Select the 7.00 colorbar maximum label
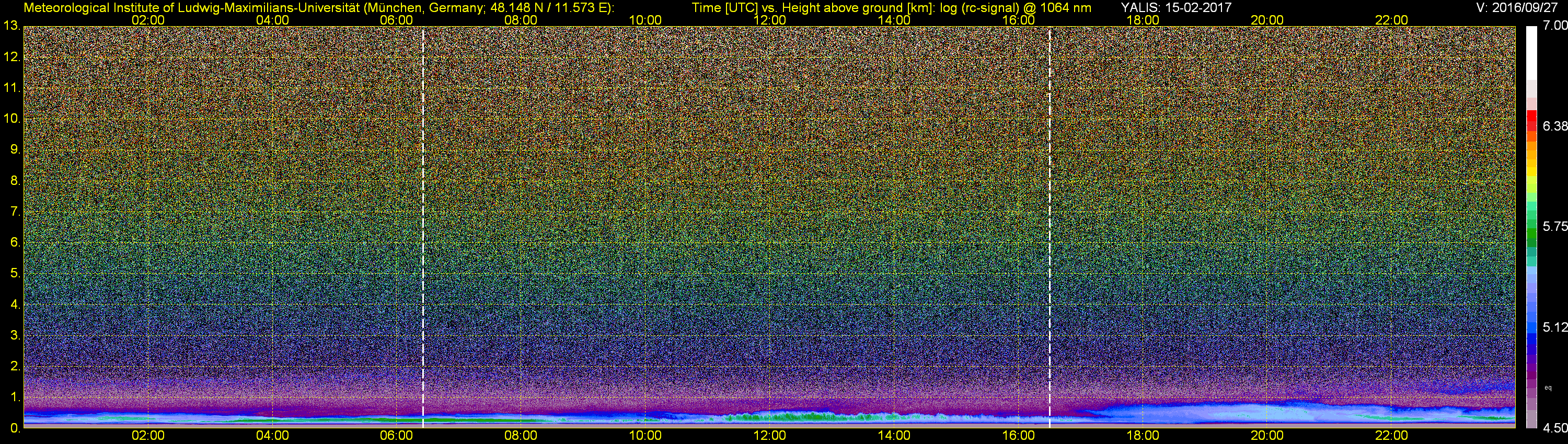 (1554, 26)
